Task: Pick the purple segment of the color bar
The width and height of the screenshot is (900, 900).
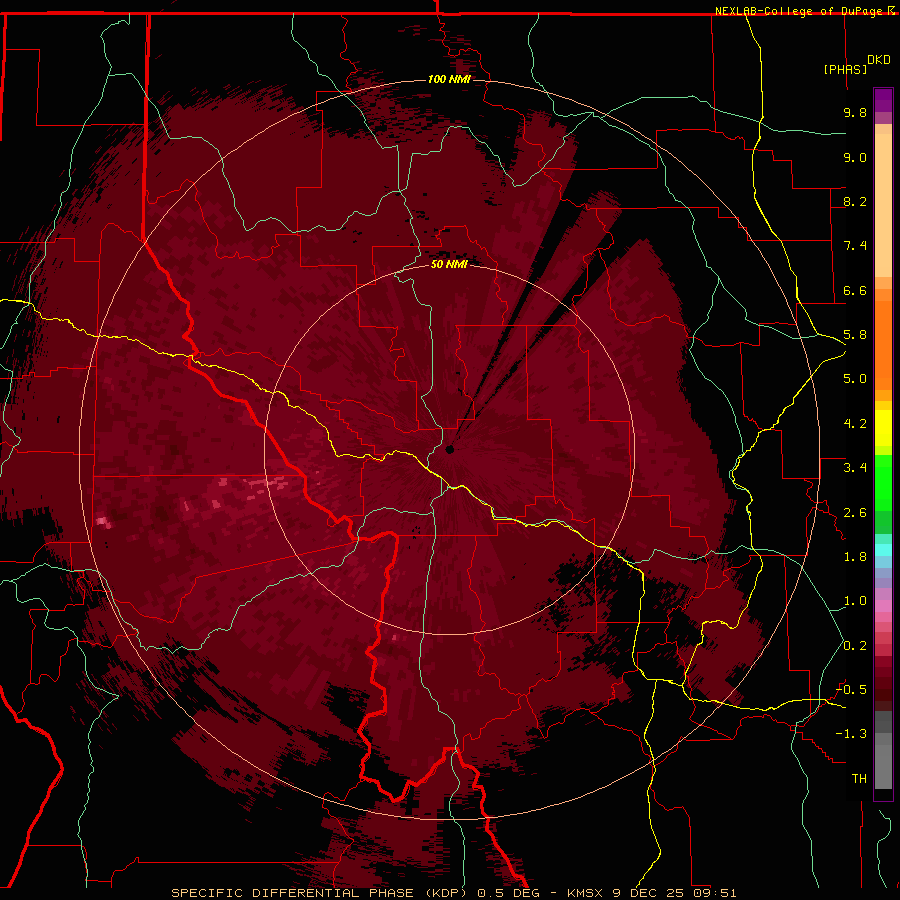Action: (x=883, y=100)
